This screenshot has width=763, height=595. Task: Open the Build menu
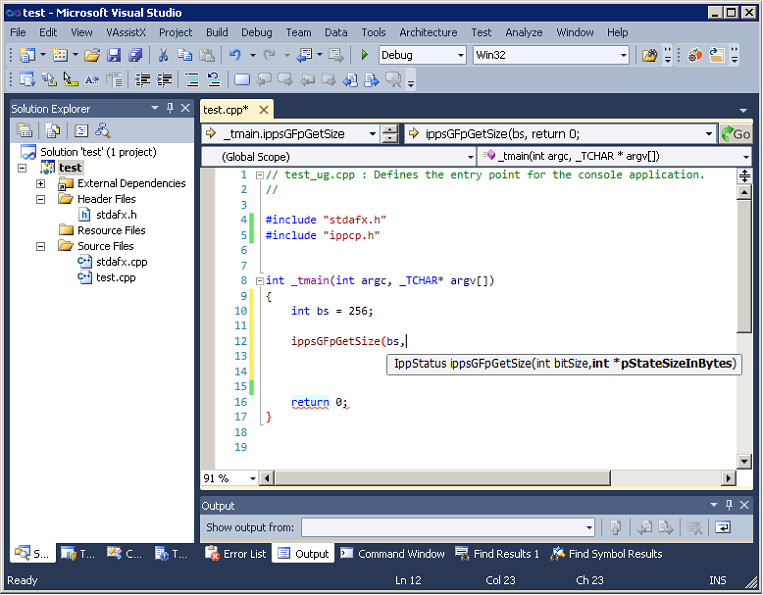[217, 32]
